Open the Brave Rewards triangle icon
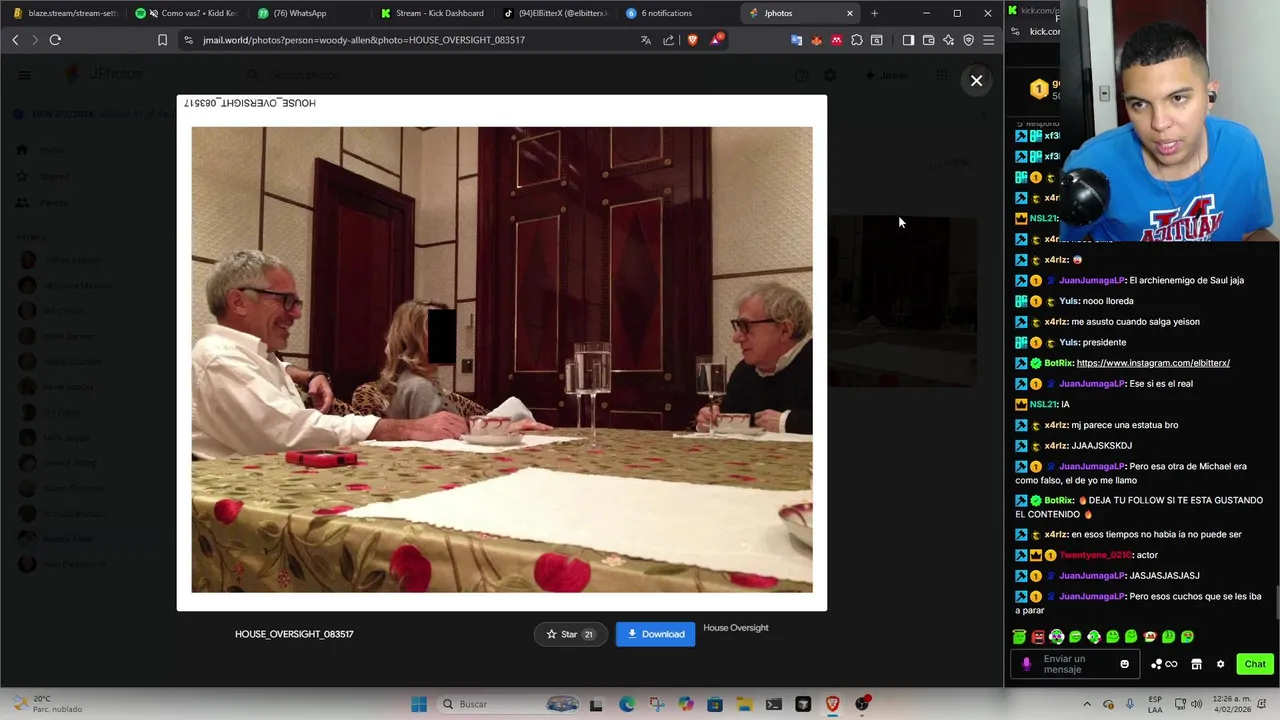This screenshot has width=1280, height=720. (x=716, y=40)
